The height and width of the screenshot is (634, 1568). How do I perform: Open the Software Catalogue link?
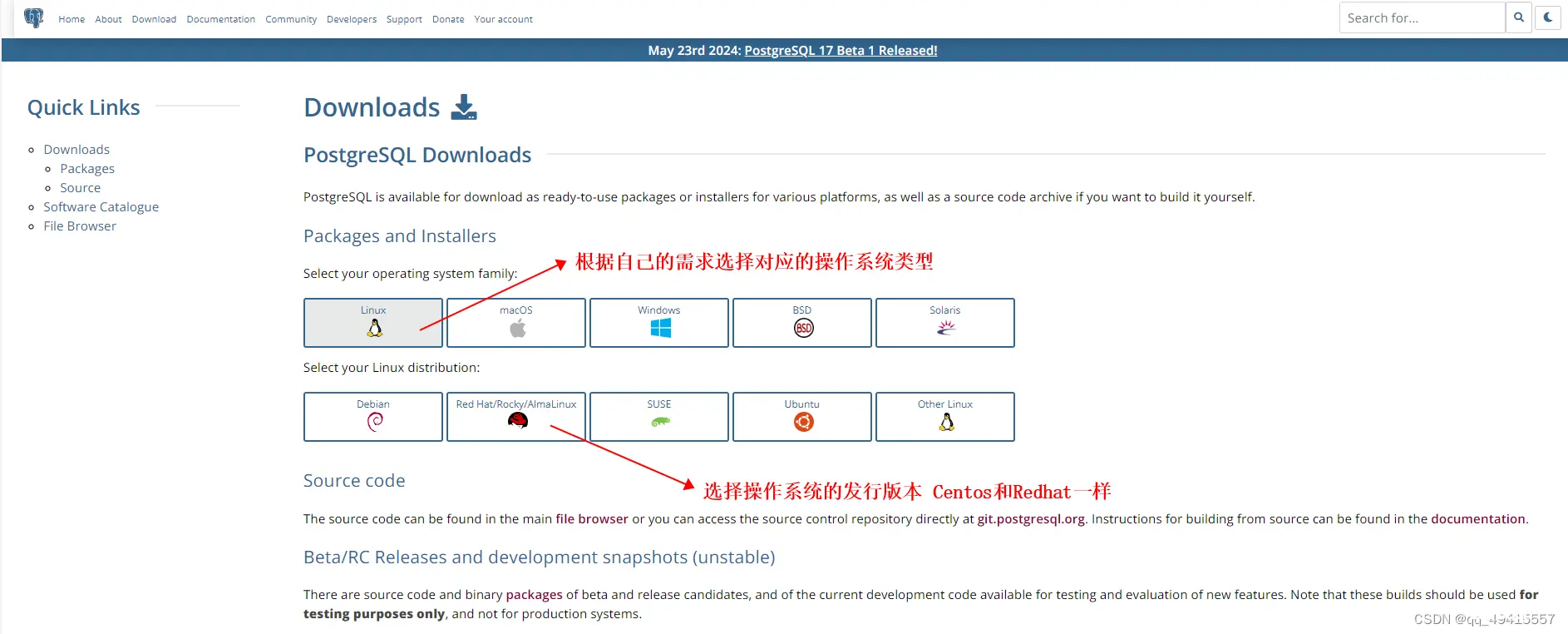point(101,207)
